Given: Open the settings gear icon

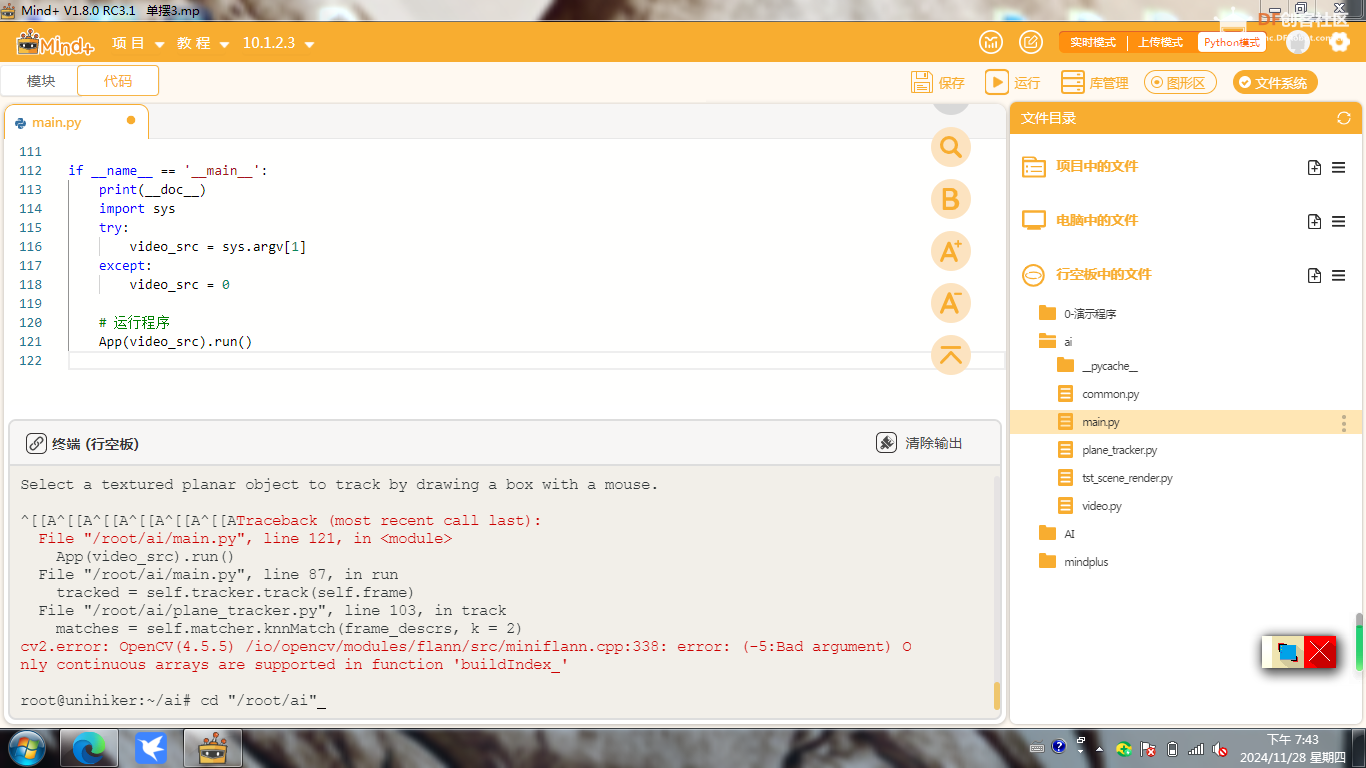Looking at the screenshot, I should point(1339,43).
